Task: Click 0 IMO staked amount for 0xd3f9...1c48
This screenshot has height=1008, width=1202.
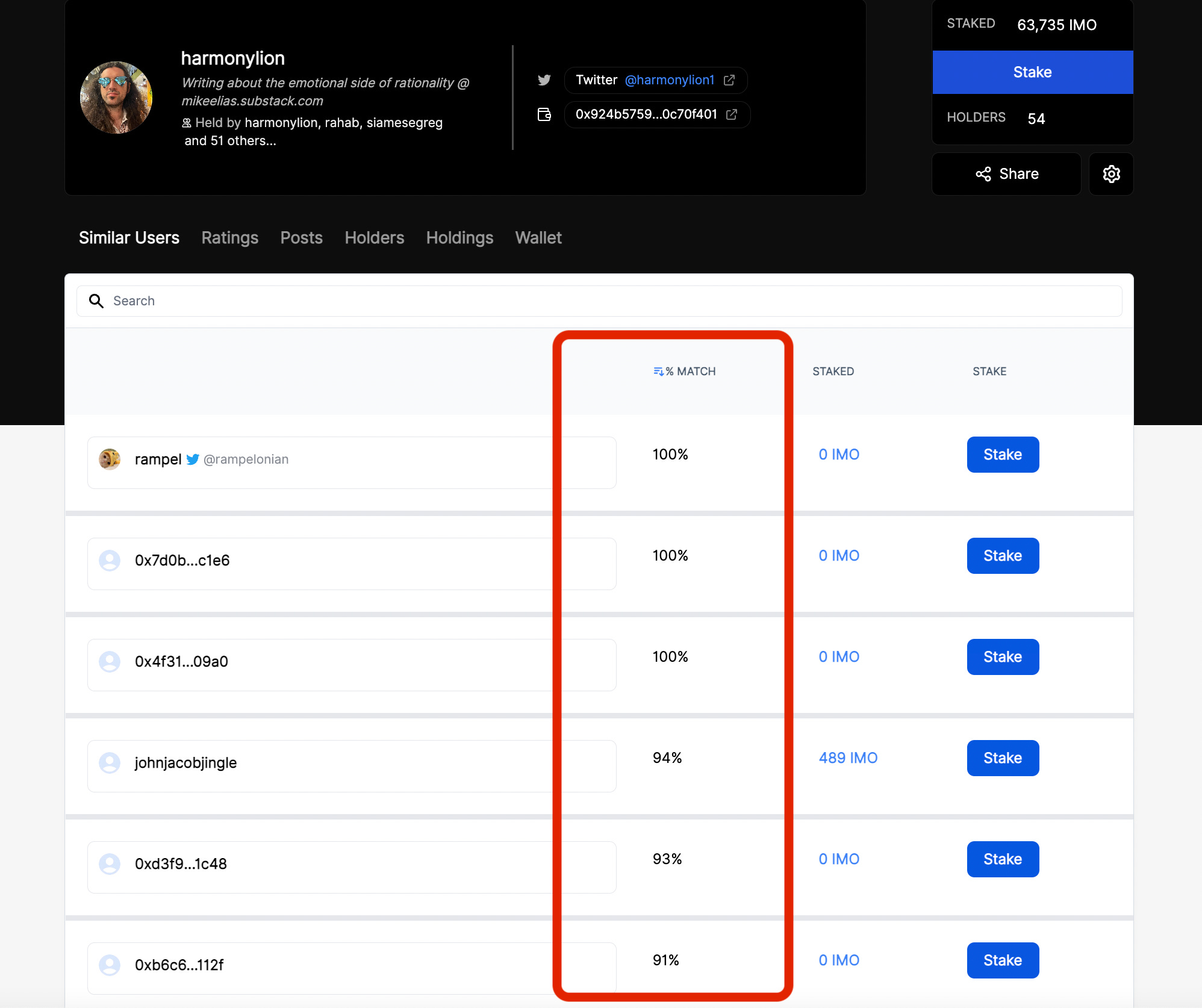Action: pos(839,859)
